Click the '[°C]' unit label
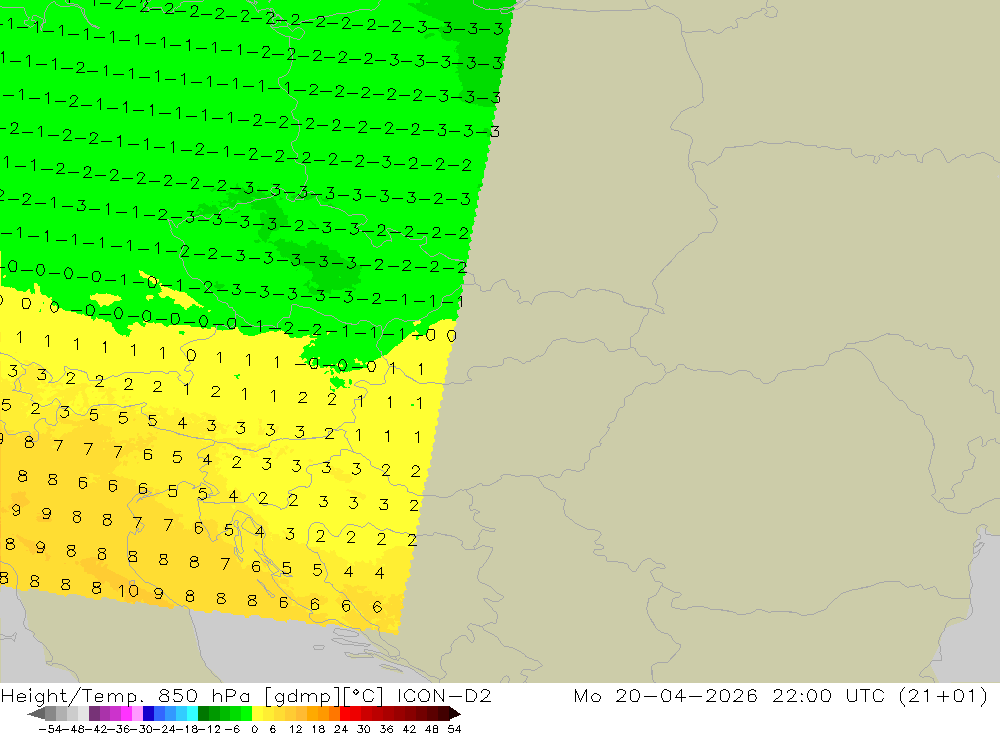 tap(364, 696)
